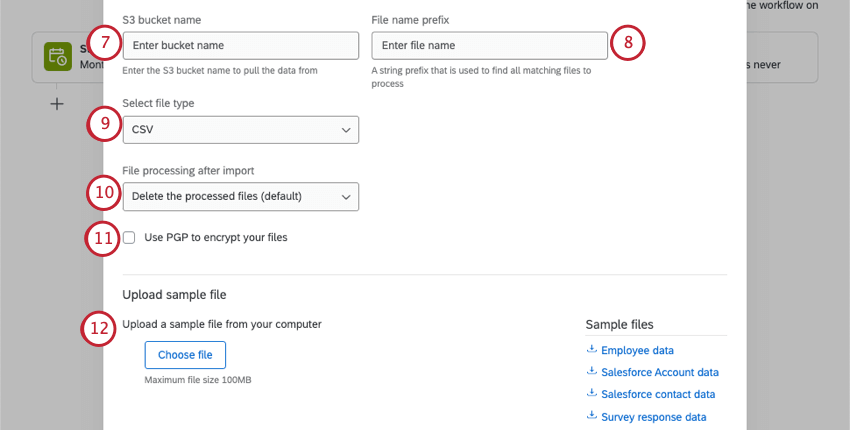Open the Survey response data link

pyautogui.click(x=654, y=418)
